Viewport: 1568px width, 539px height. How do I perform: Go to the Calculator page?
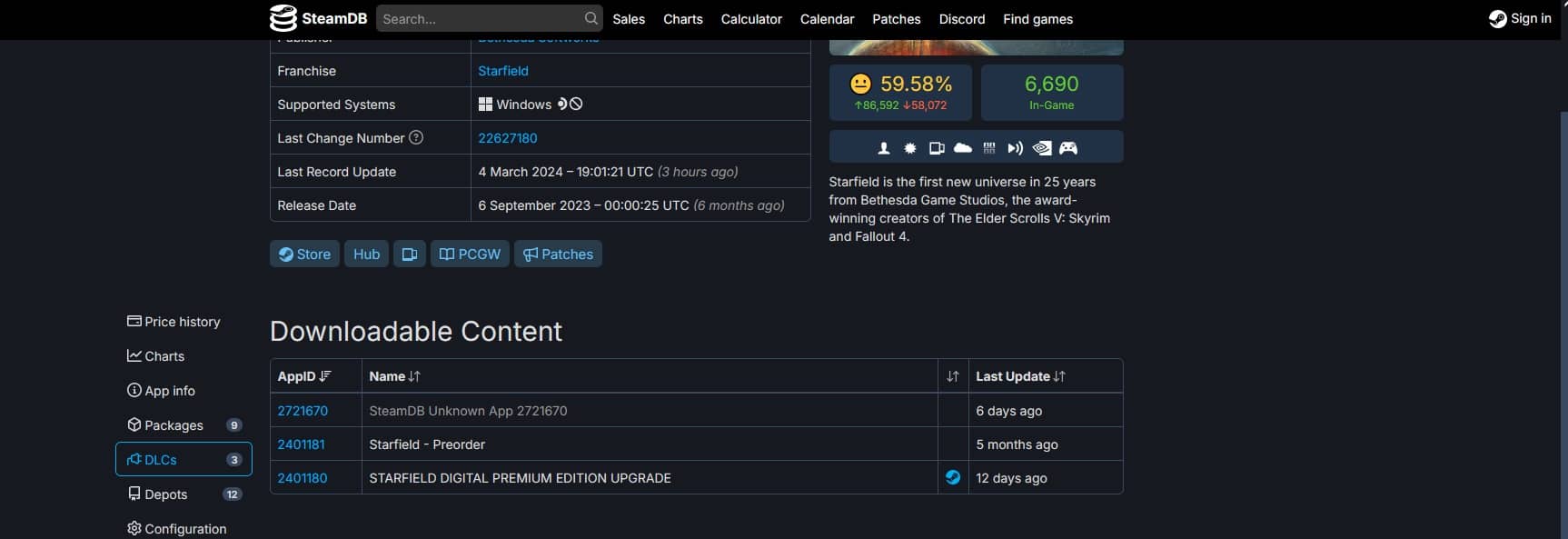pos(751,19)
